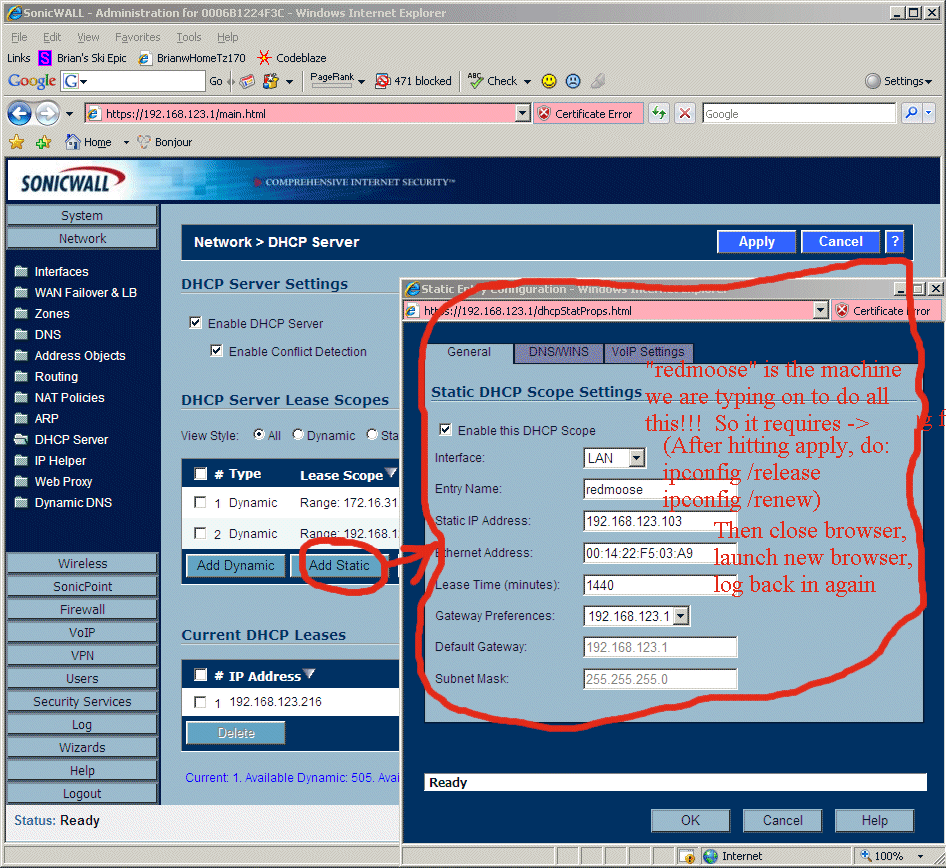946x868 pixels.
Task: Click the Logout sidebar button
Action: point(82,794)
